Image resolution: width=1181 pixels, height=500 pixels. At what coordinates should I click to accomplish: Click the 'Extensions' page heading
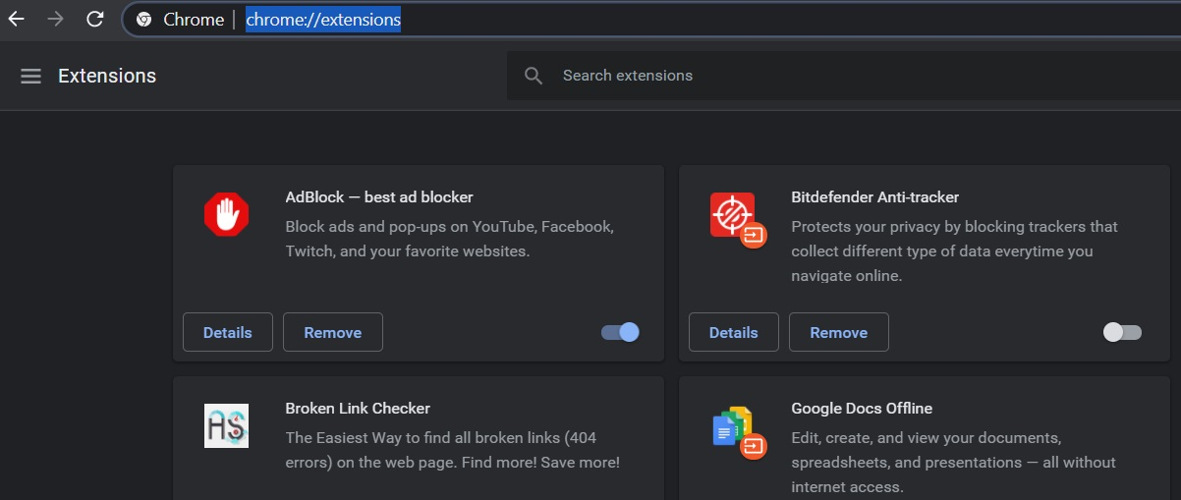pyautogui.click(x=107, y=76)
